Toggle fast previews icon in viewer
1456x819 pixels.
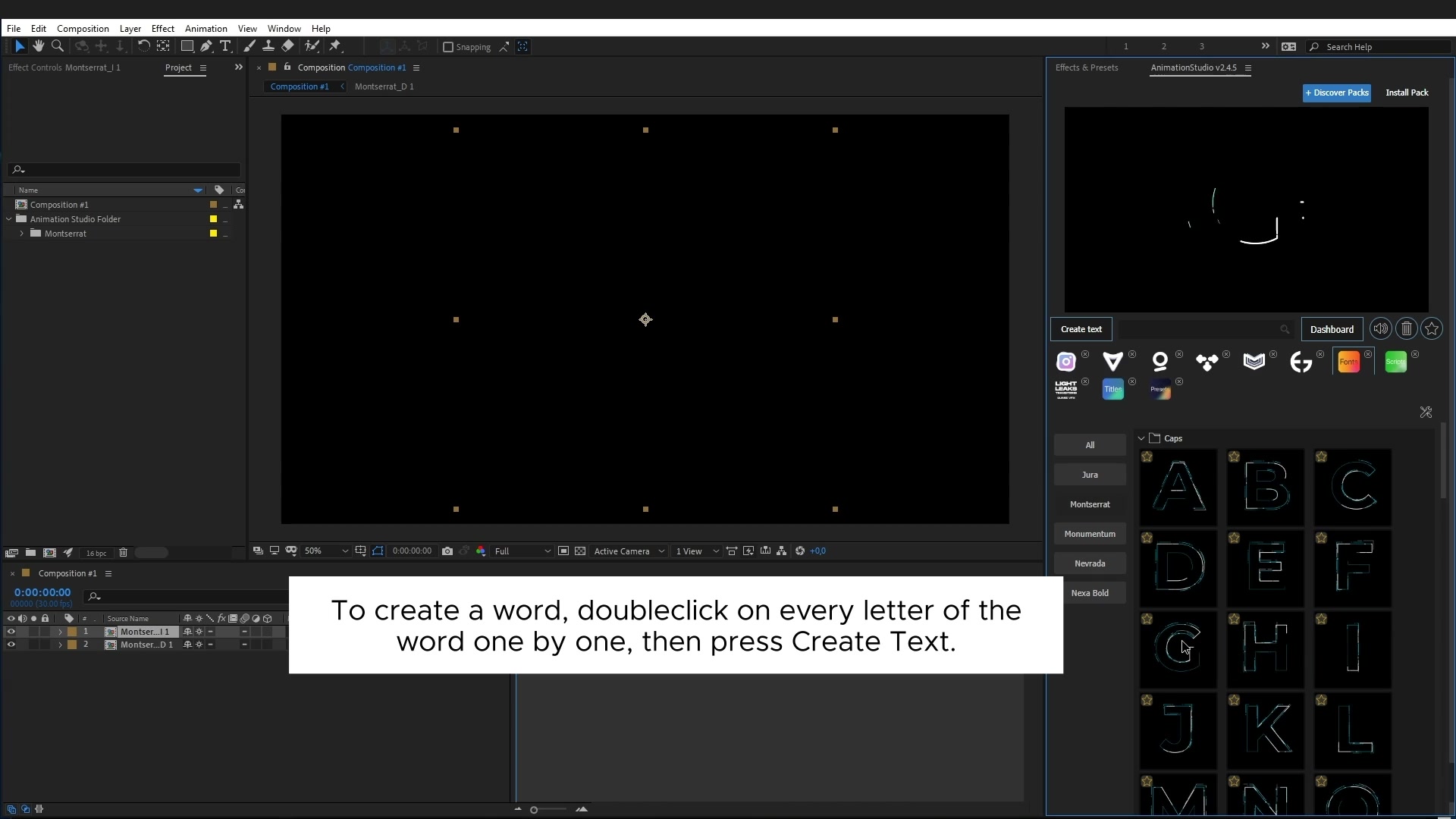point(749,551)
